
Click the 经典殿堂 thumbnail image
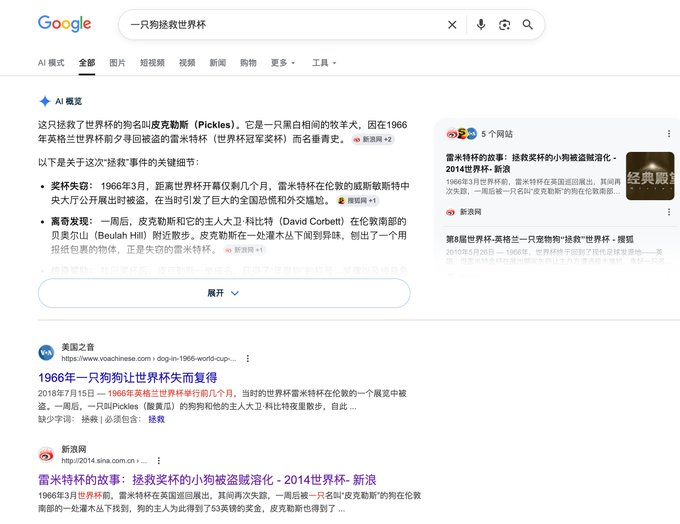[650, 176]
